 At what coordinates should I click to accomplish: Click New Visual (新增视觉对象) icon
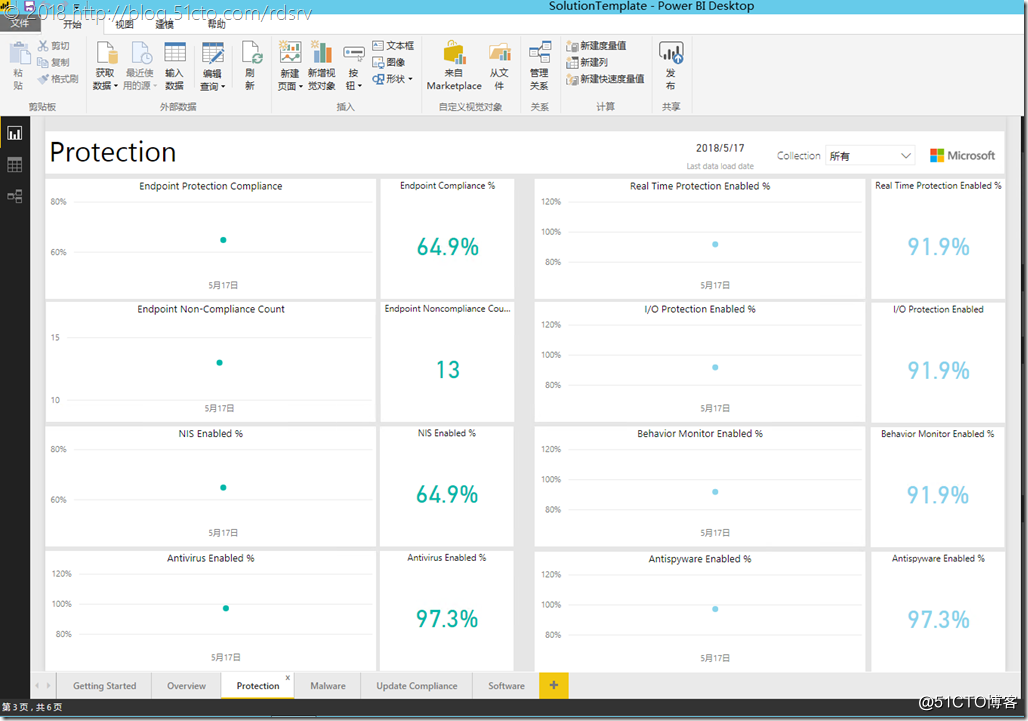click(x=321, y=52)
